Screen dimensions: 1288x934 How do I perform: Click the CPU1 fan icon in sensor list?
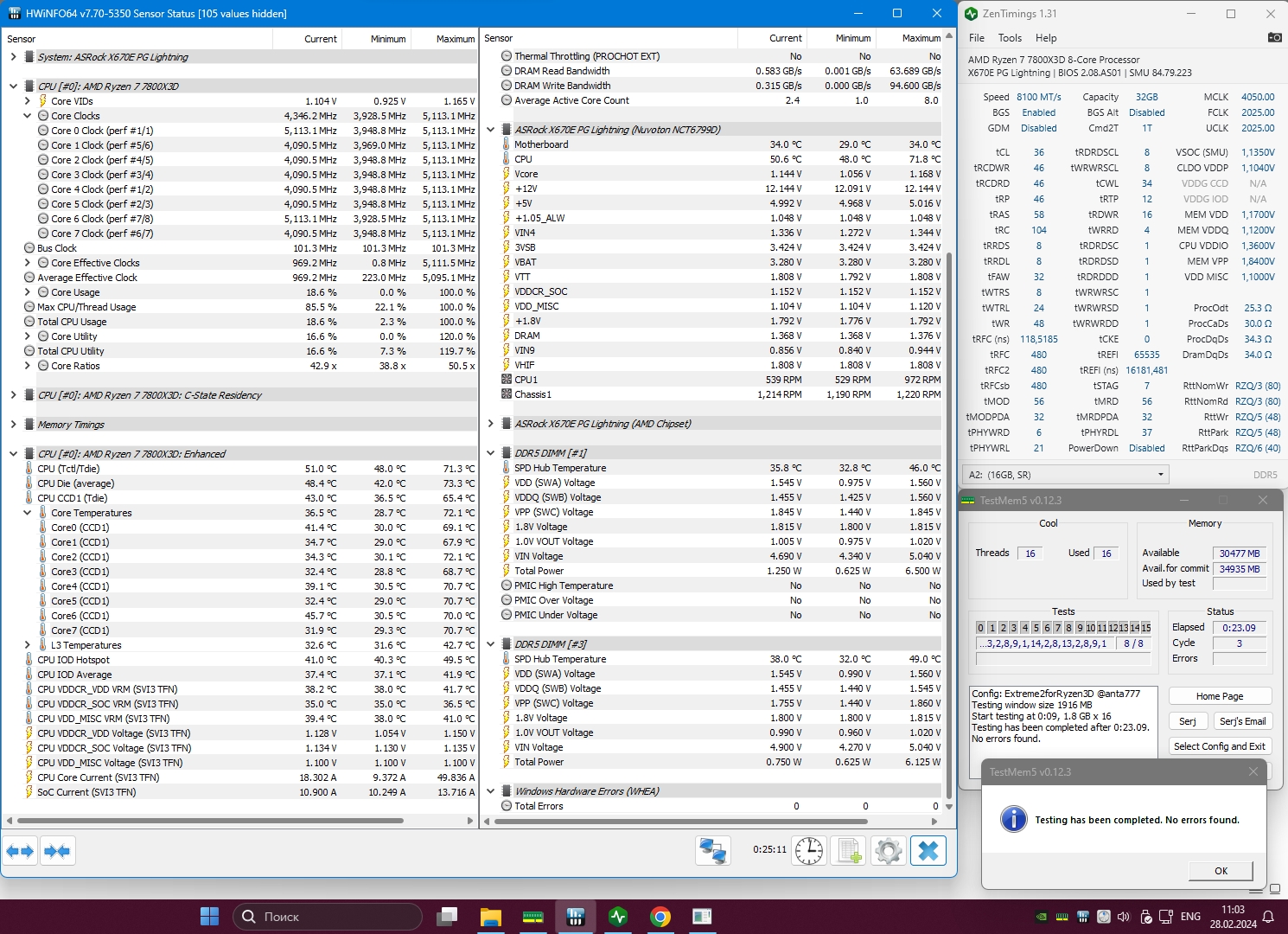[x=507, y=380]
